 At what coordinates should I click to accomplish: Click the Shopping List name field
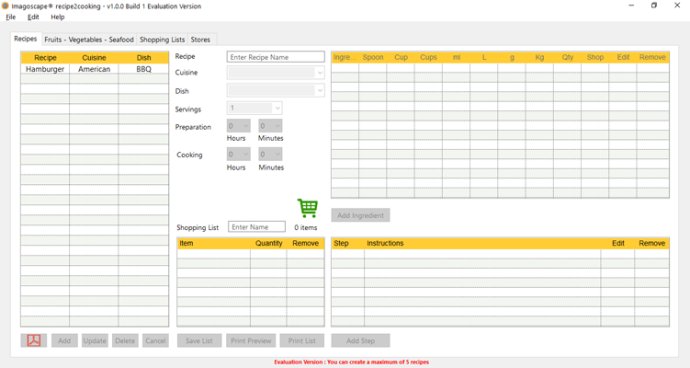coord(257,227)
